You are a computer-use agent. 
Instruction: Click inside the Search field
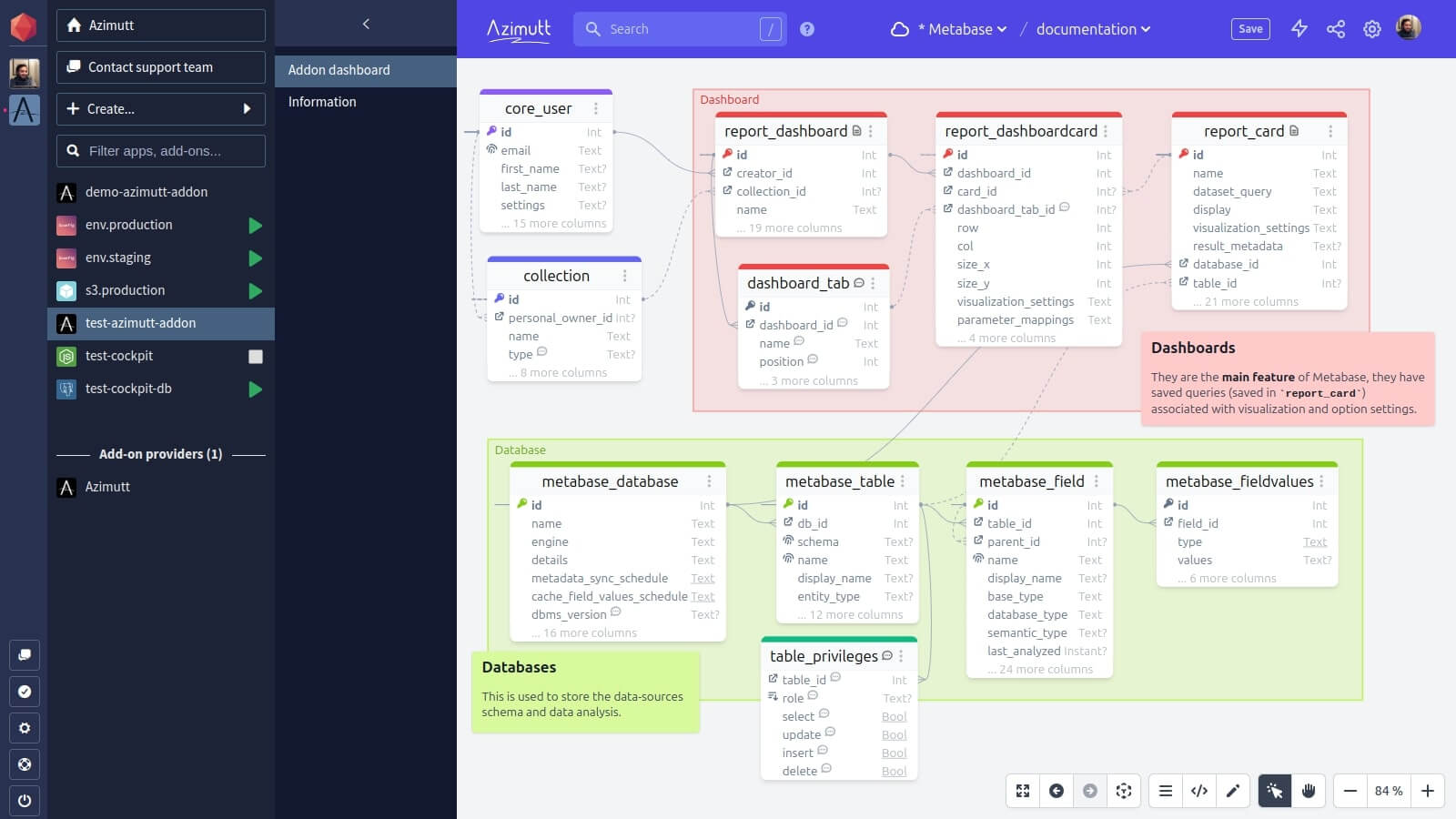[673, 29]
